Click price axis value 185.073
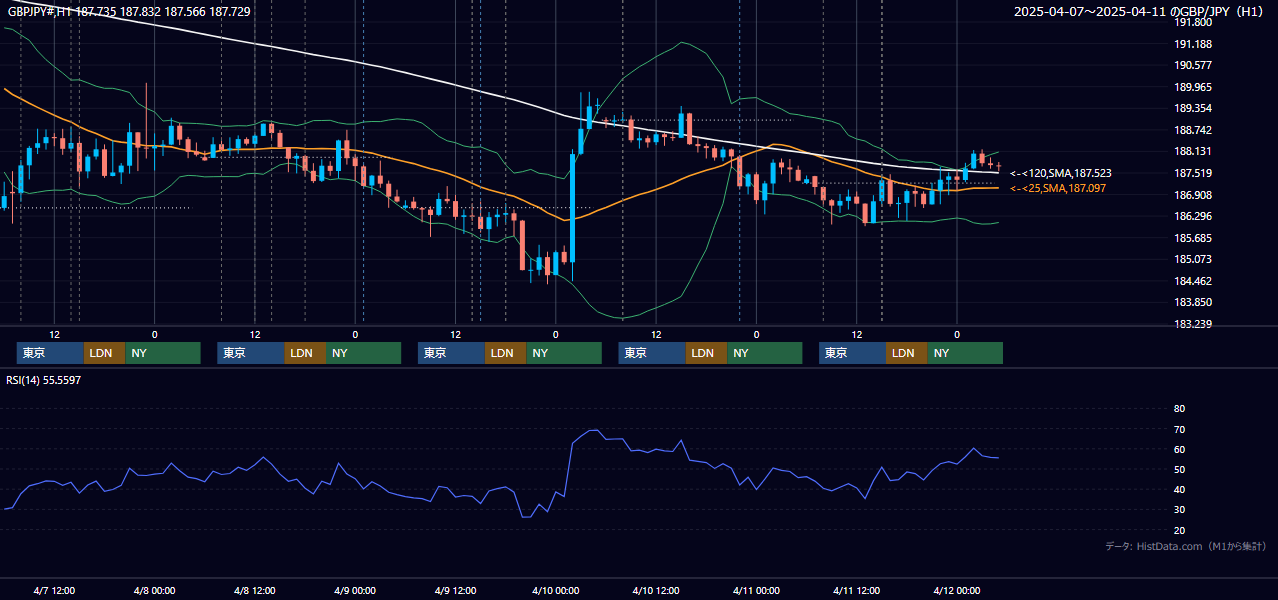1278x600 pixels. click(1193, 259)
